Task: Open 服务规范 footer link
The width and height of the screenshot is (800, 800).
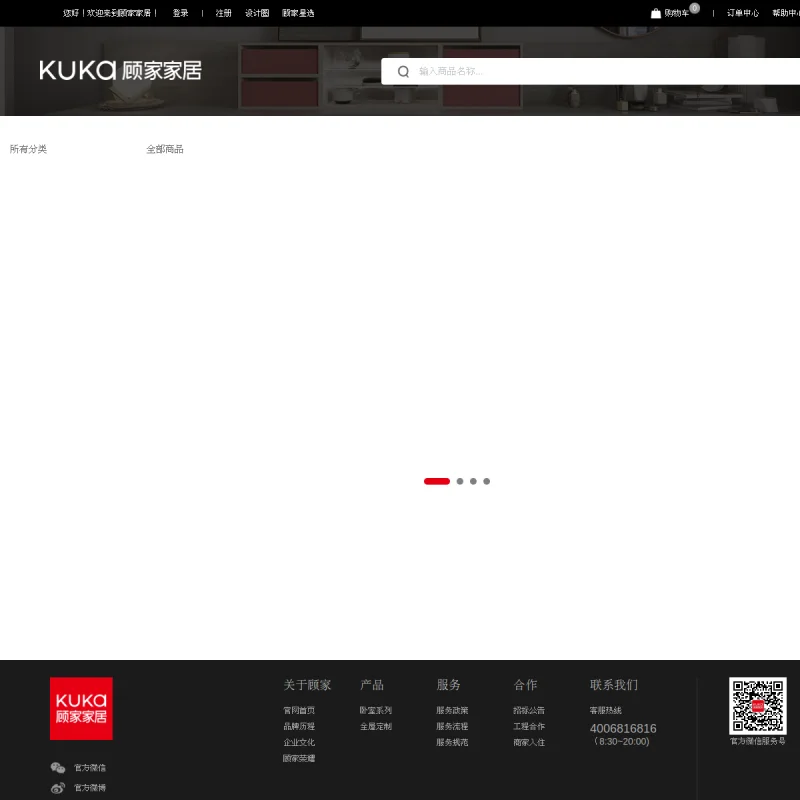Action: (452, 742)
